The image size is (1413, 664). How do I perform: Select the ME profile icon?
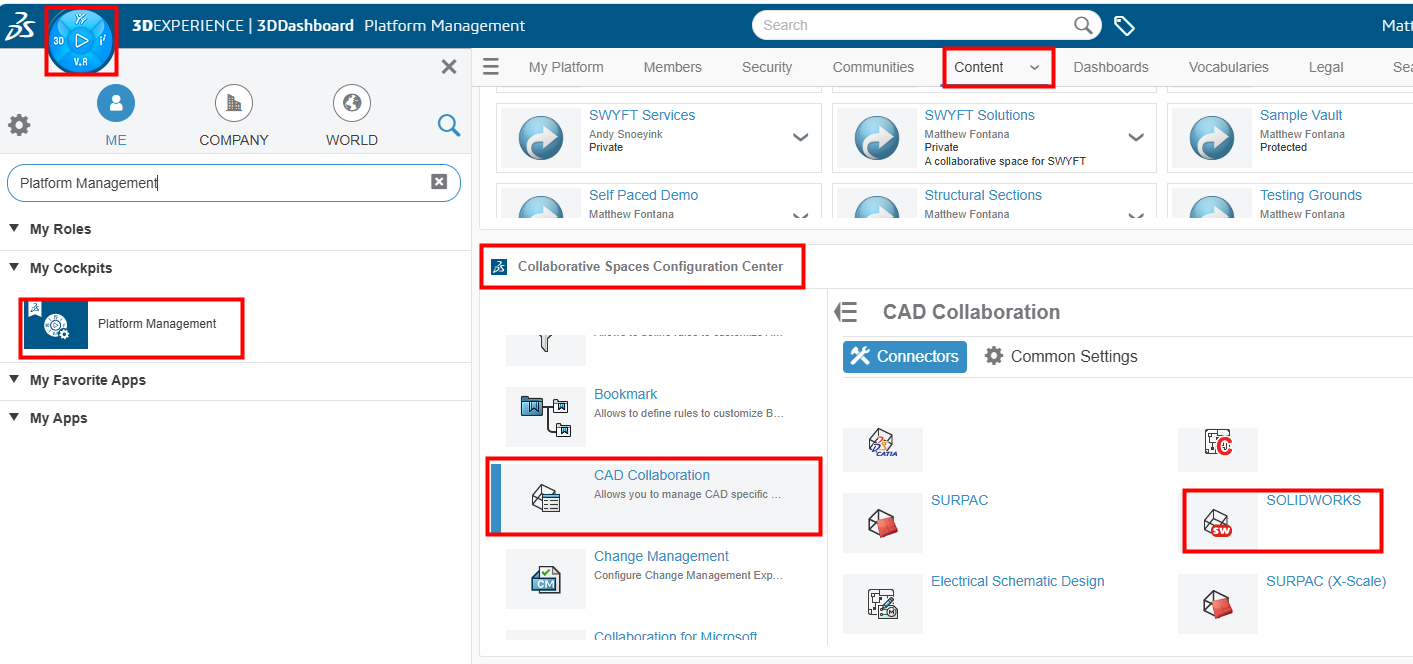click(x=116, y=103)
